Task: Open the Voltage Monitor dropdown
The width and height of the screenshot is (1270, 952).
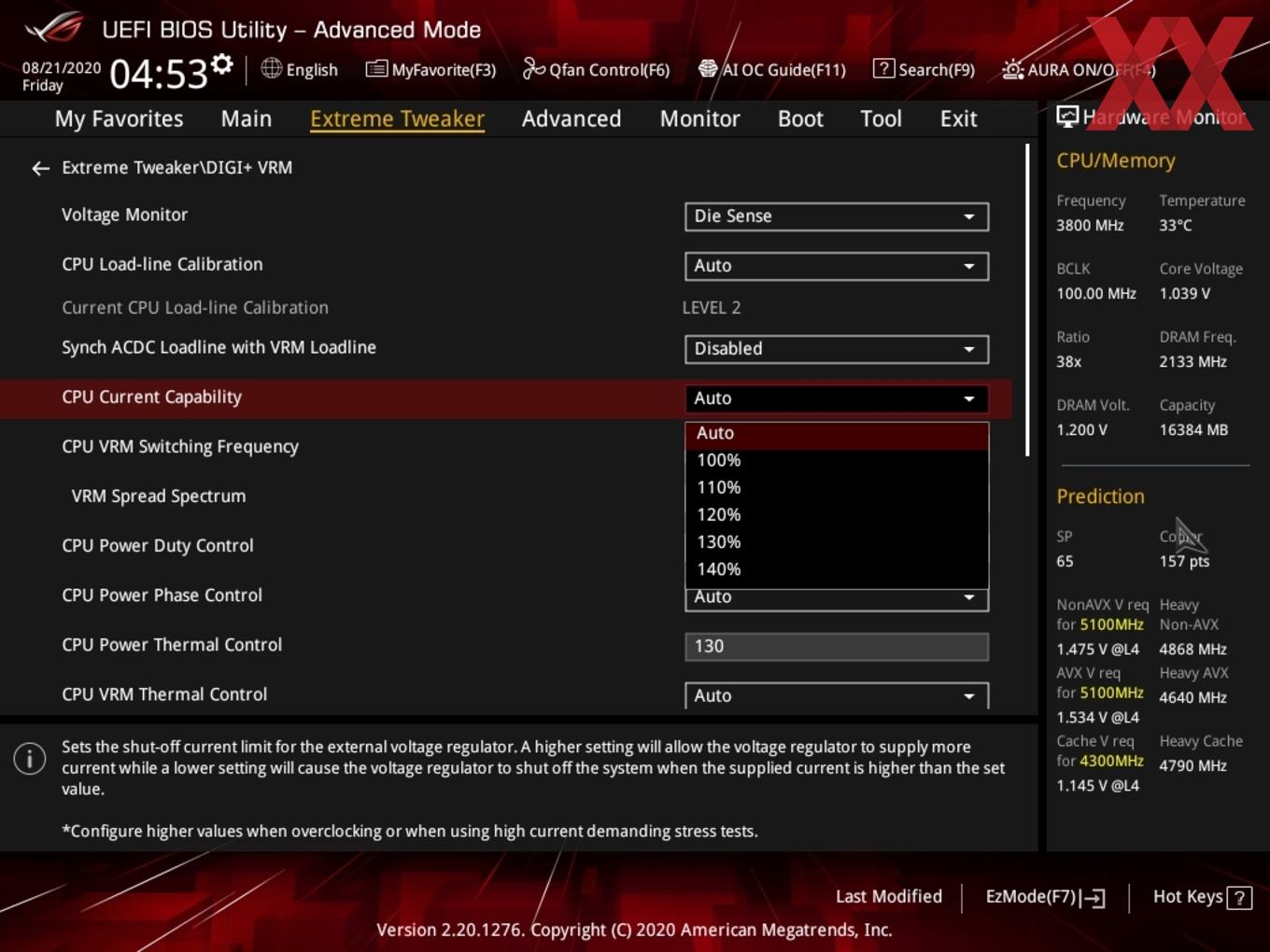Action: [x=837, y=217]
